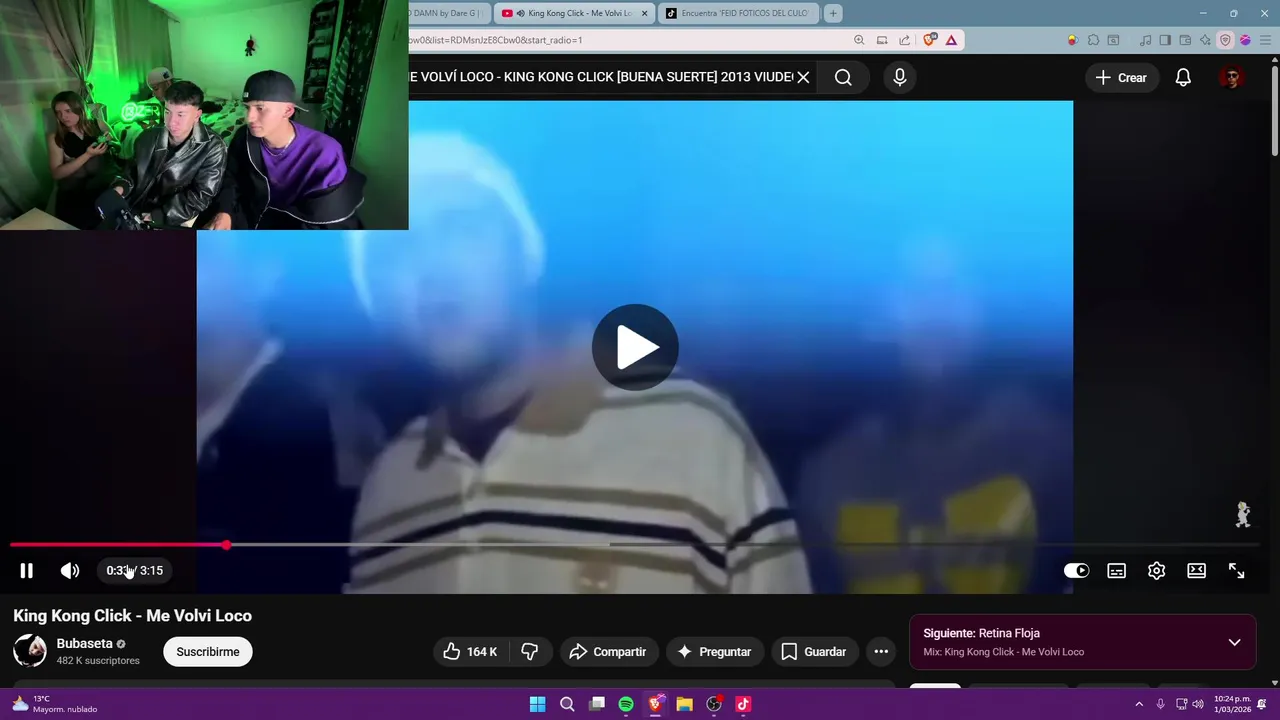Subscribe with the Suscribirme button
This screenshot has width=1280, height=720.
point(208,652)
